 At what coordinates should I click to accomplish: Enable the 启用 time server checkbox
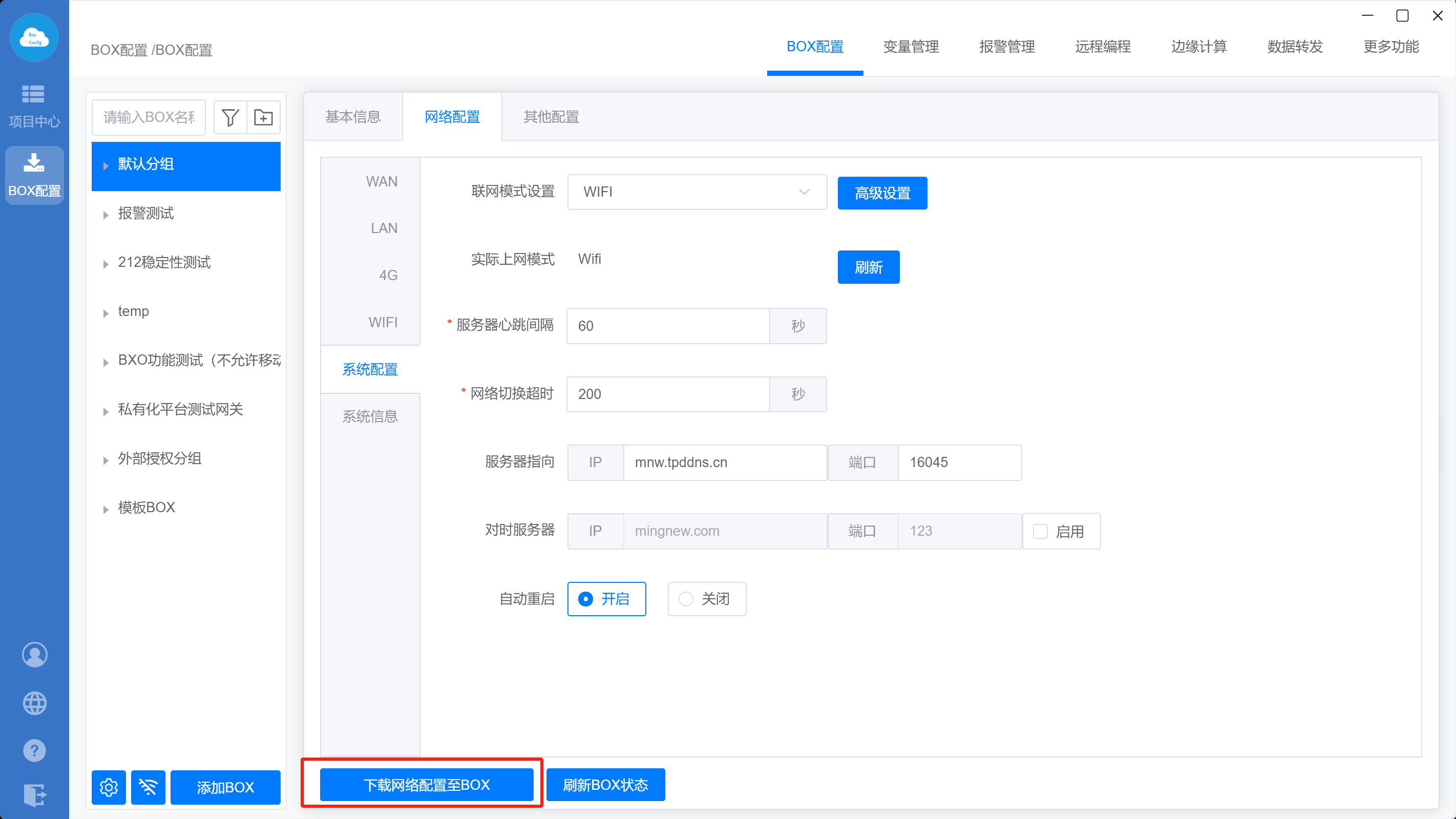tap(1040, 531)
